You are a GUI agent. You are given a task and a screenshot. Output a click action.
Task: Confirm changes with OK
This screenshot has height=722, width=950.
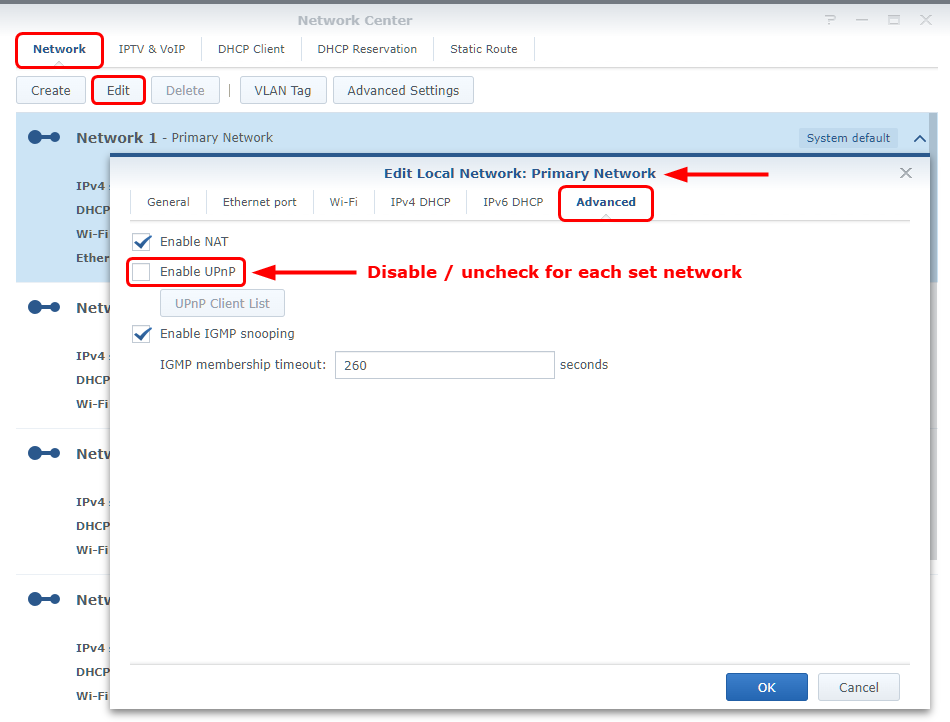(766, 687)
